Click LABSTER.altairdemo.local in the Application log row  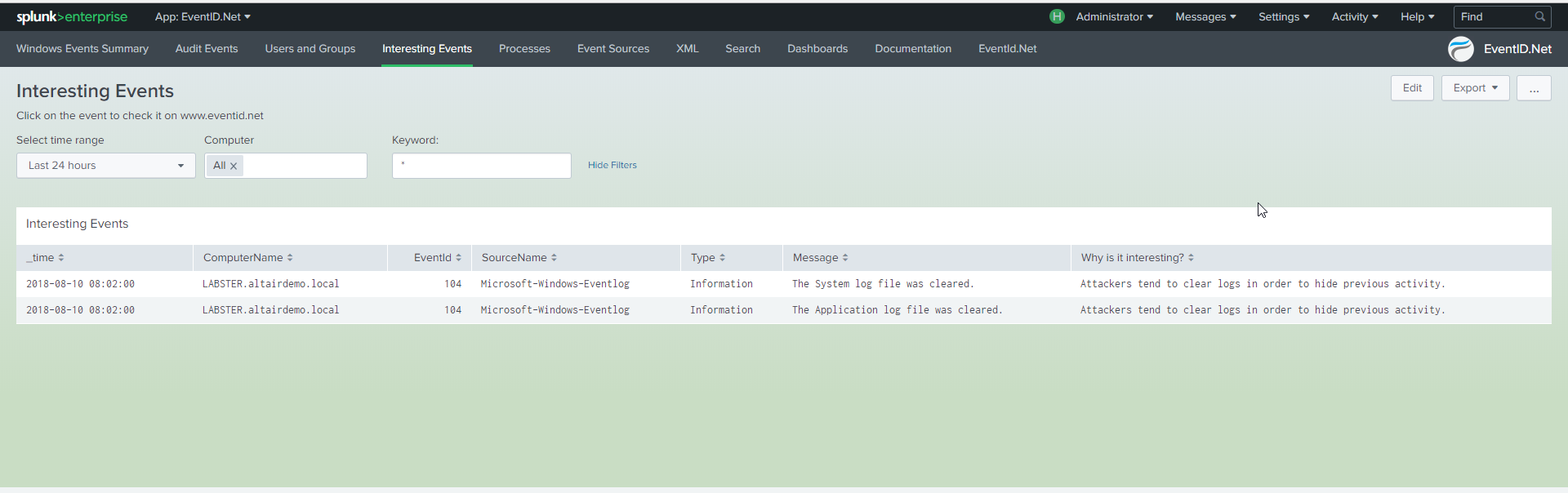pos(271,310)
